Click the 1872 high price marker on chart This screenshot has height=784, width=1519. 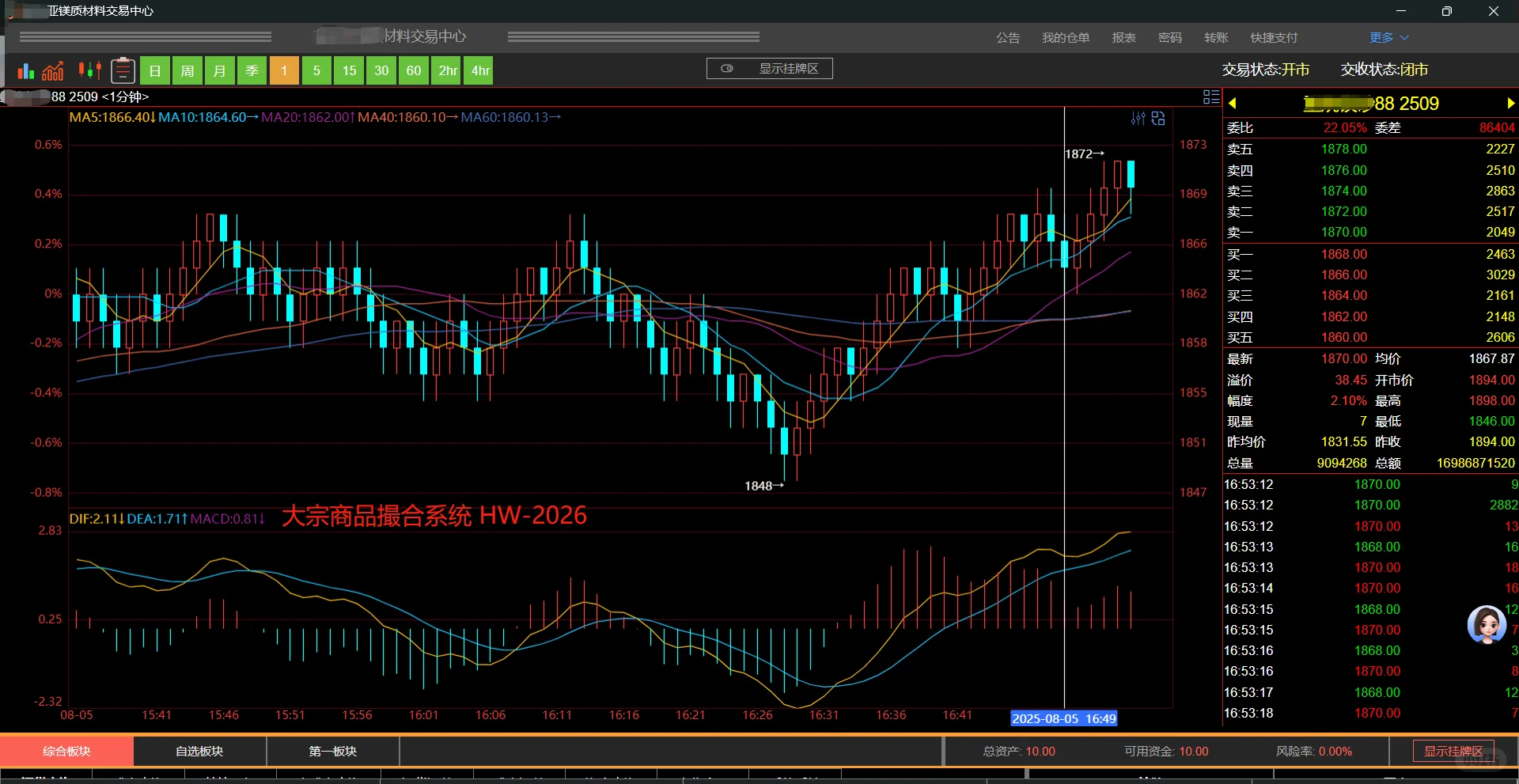pyautogui.click(x=1084, y=153)
